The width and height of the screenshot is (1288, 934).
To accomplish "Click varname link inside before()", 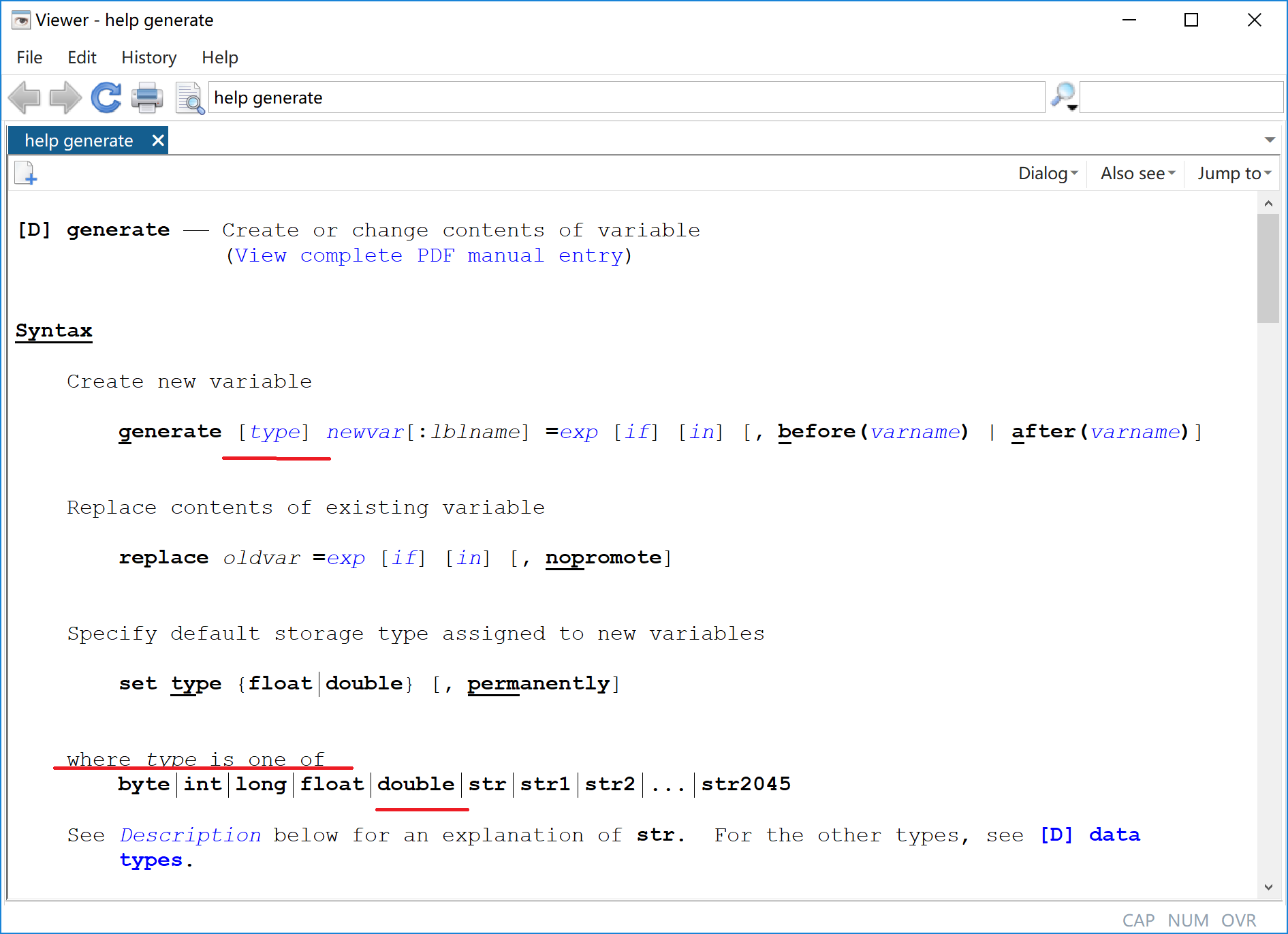I will point(915,432).
